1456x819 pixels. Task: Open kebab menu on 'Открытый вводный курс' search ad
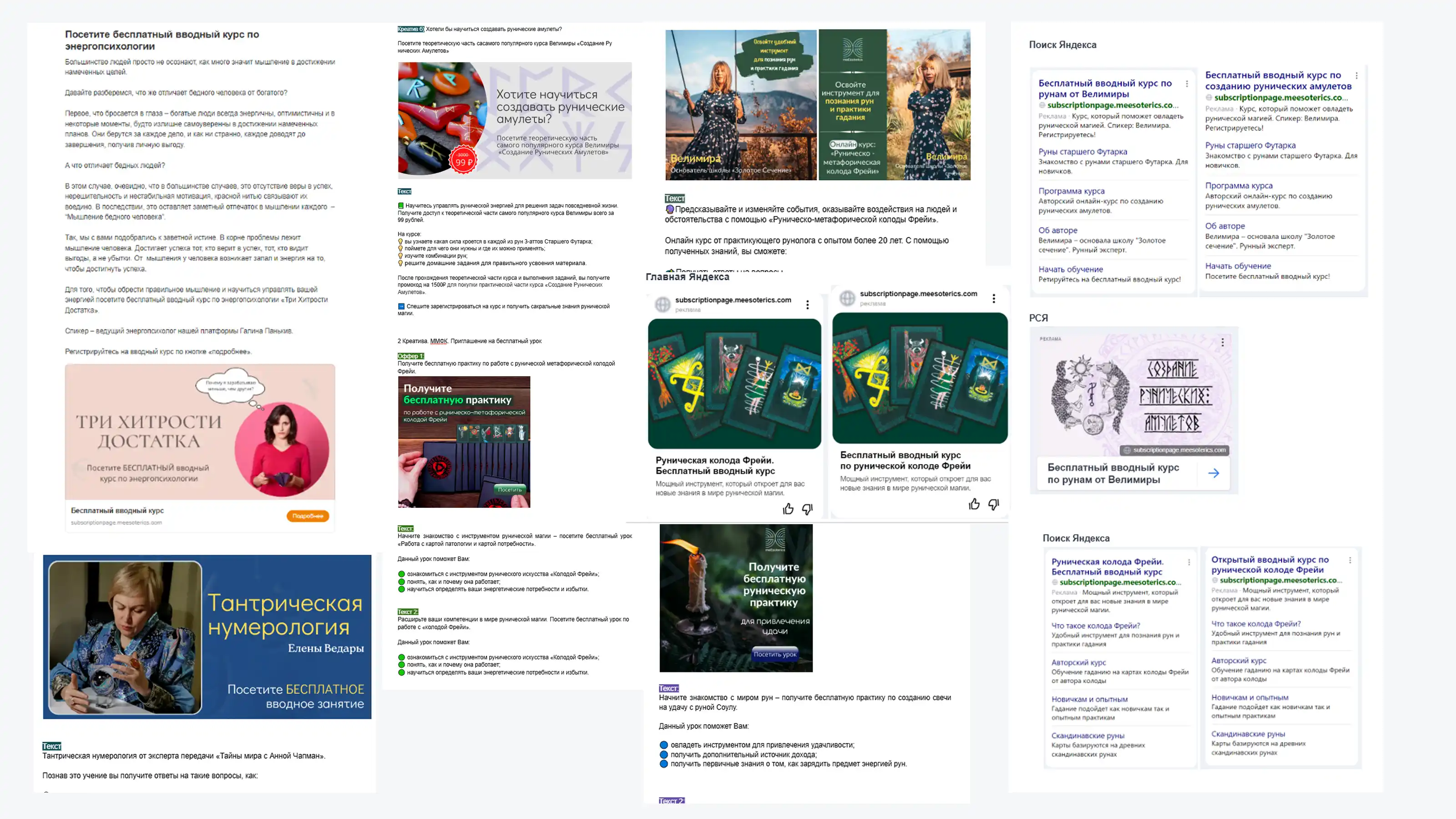click(1350, 560)
